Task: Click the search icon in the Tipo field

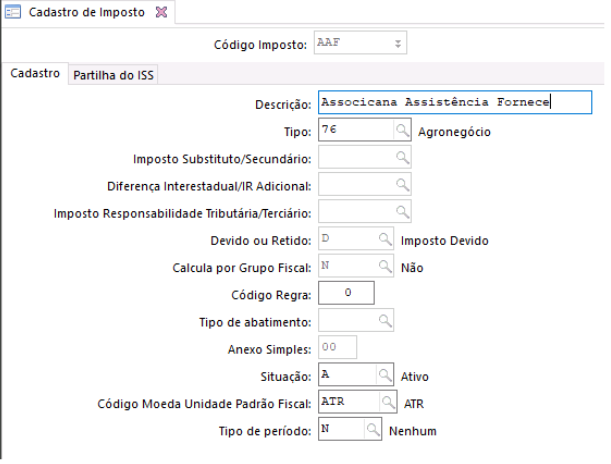Action: pos(402,130)
